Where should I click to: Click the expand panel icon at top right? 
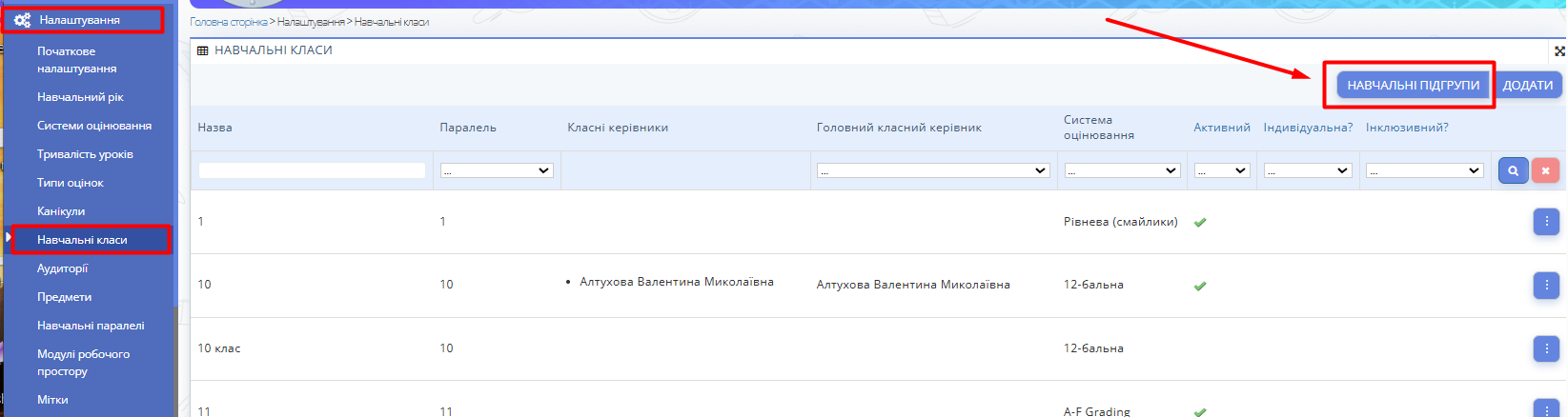coord(1559,51)
